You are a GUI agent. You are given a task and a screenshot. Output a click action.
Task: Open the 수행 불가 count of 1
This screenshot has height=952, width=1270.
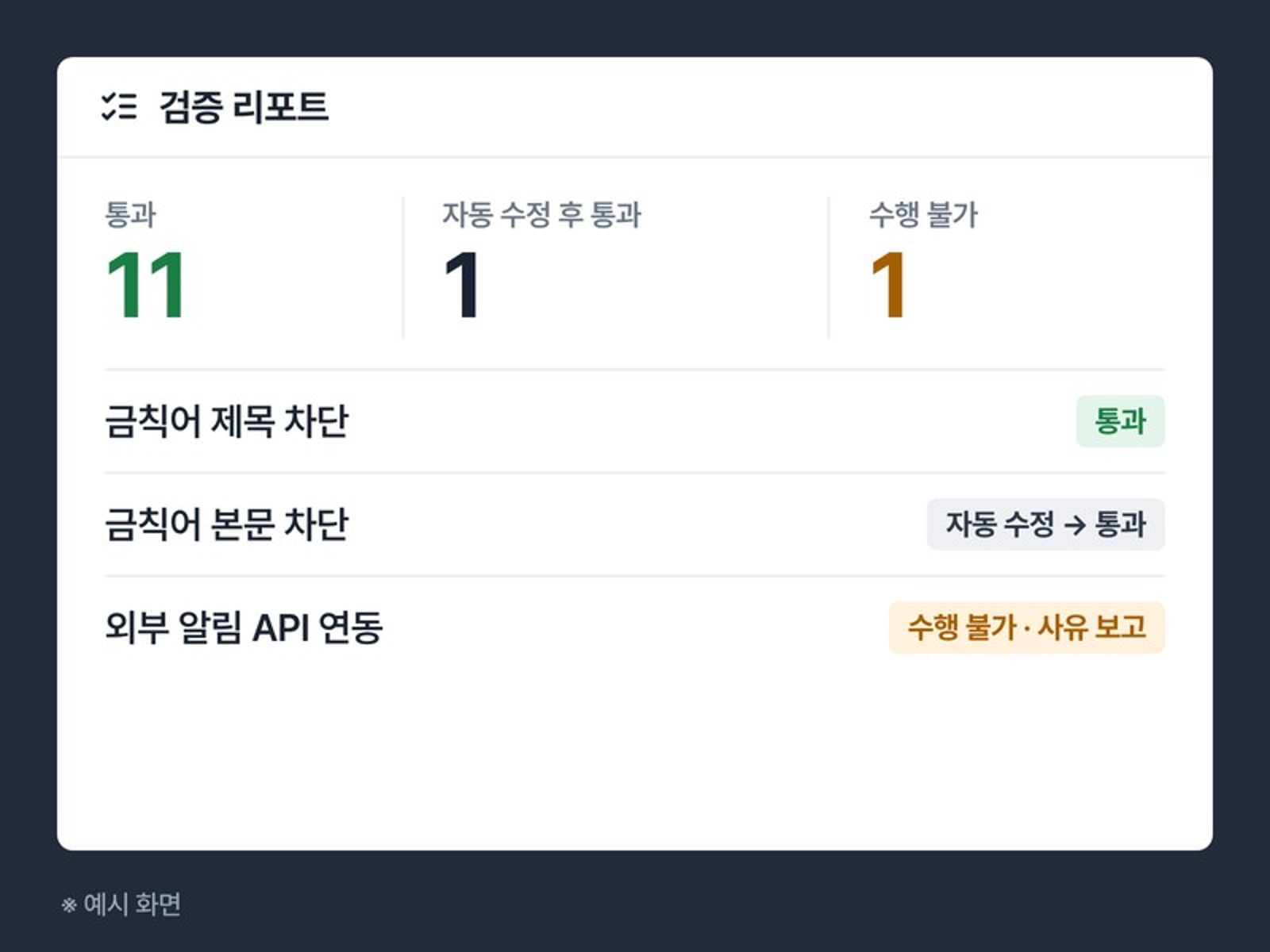tap(888, 285)
